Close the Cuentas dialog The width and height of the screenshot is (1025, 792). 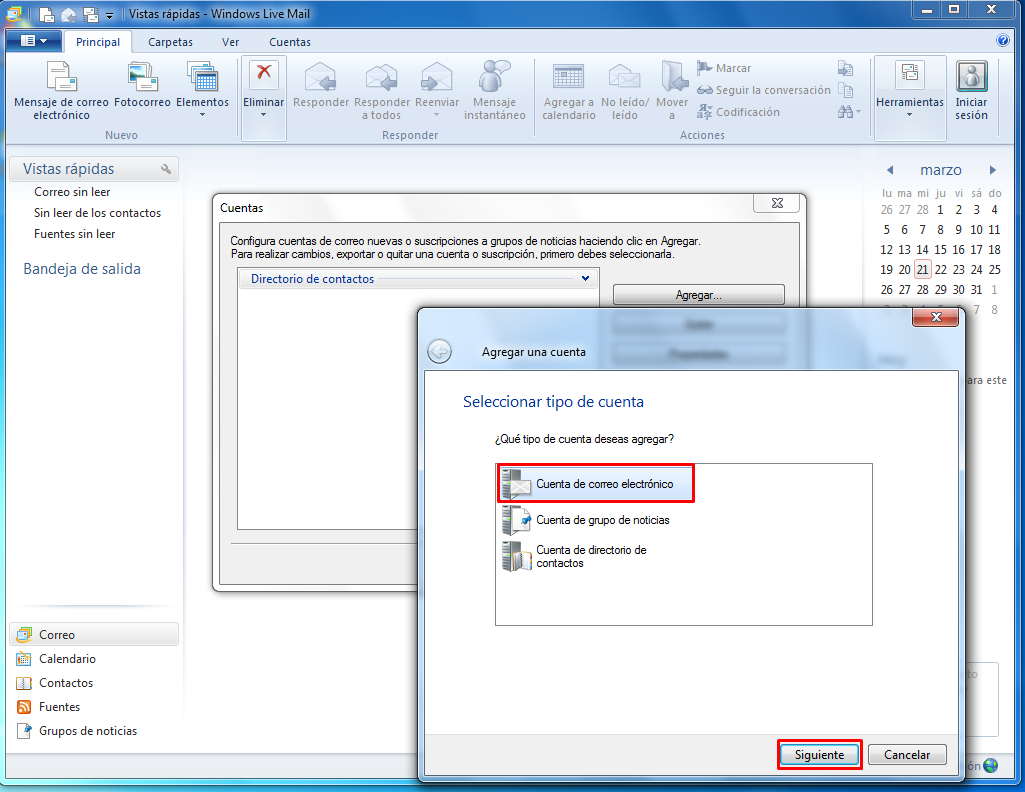777,203
